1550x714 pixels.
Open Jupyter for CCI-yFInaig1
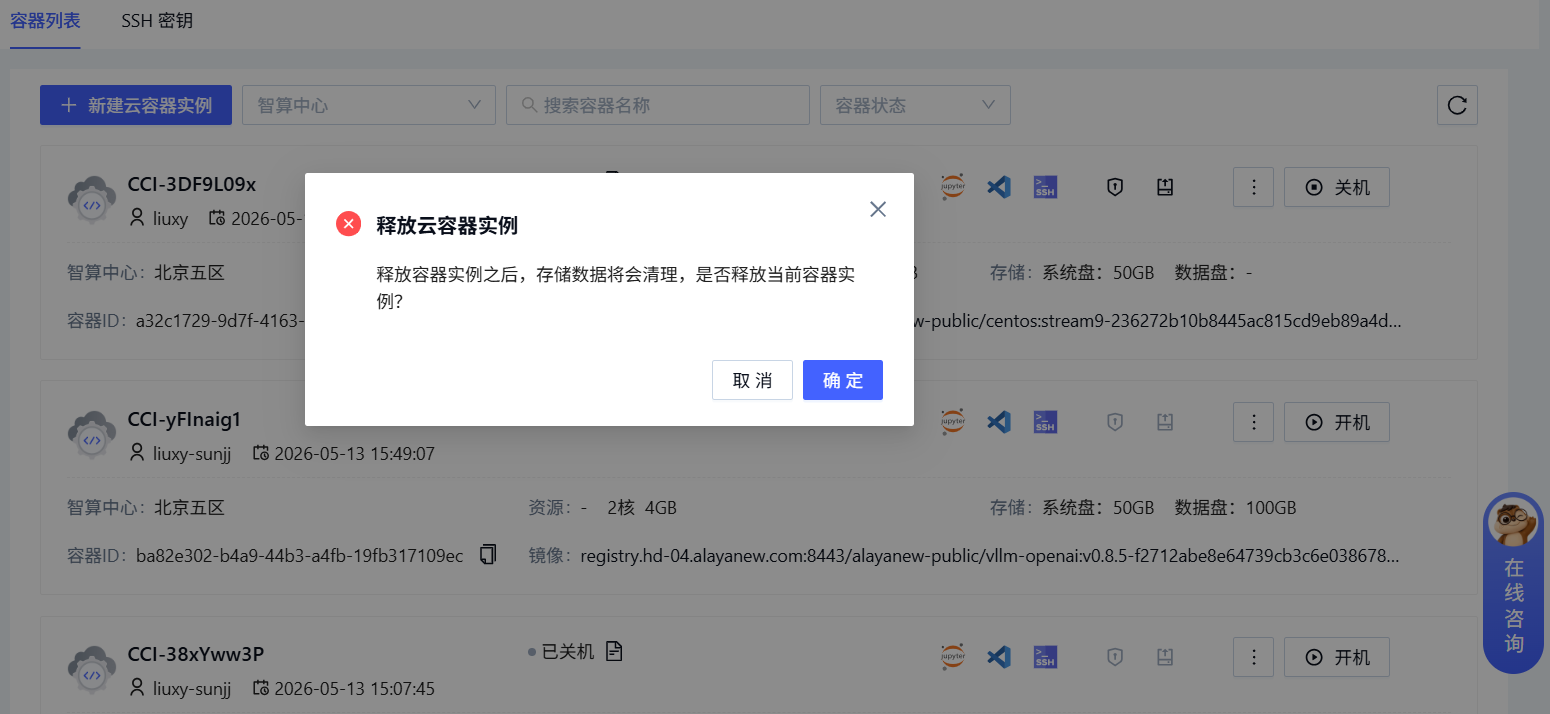coord(953,422)
